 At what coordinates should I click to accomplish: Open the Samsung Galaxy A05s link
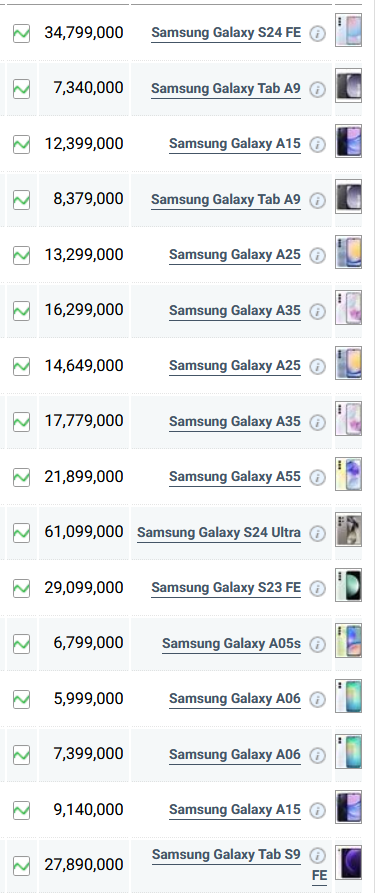[231, 644]
